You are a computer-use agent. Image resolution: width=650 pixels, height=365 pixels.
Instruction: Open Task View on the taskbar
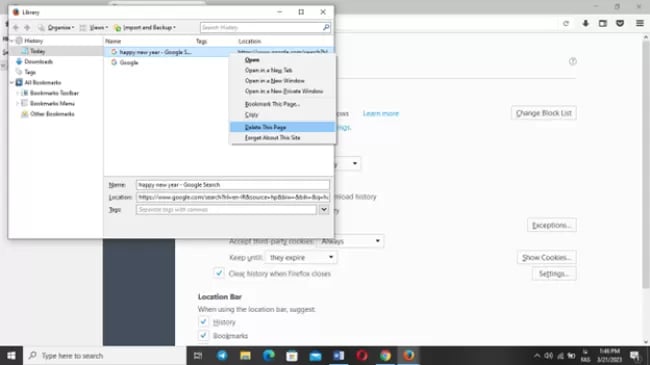[x=198, y=355]
